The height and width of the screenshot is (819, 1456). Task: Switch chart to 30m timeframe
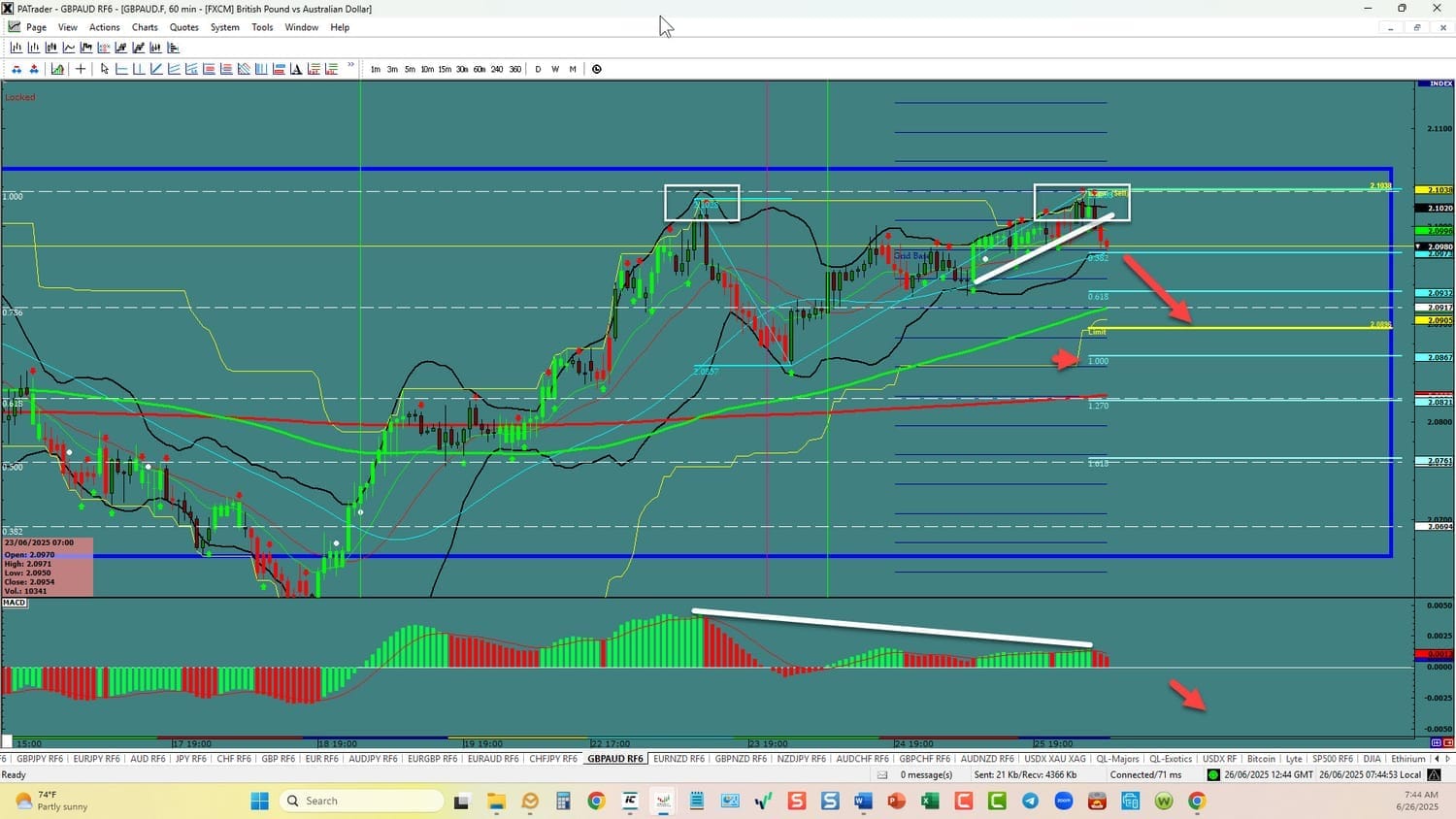coord(462,69)
